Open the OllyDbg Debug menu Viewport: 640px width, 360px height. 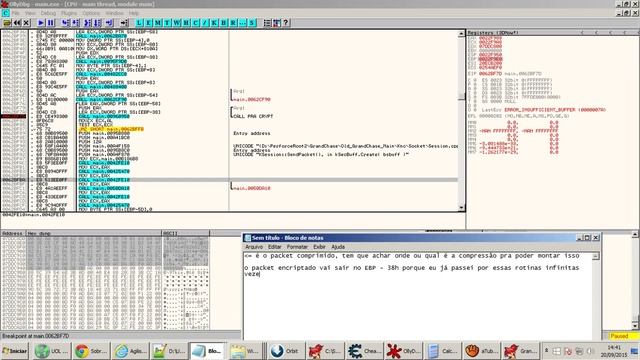point(48,13)
